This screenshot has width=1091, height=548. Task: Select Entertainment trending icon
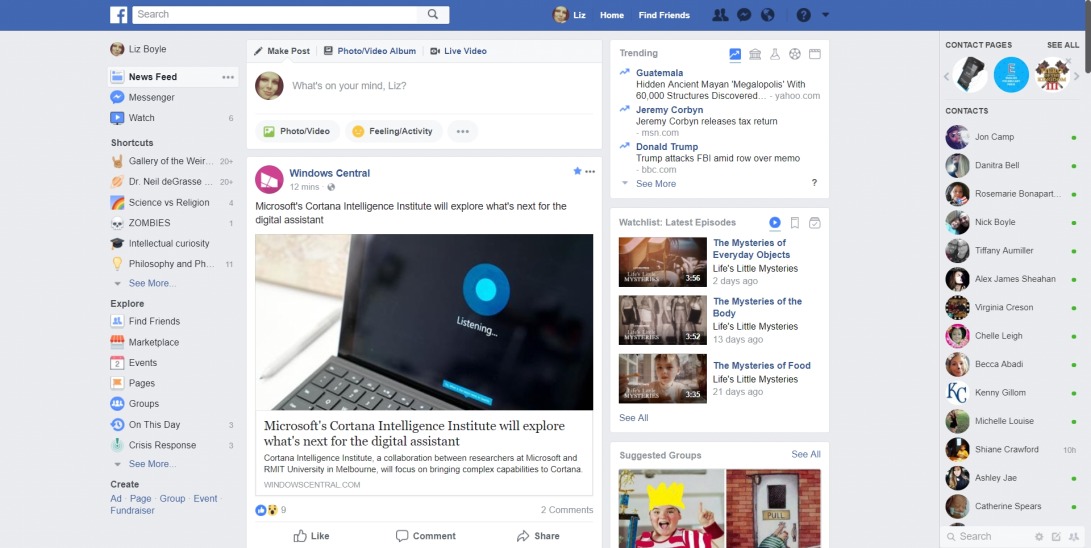pos(815,54)
